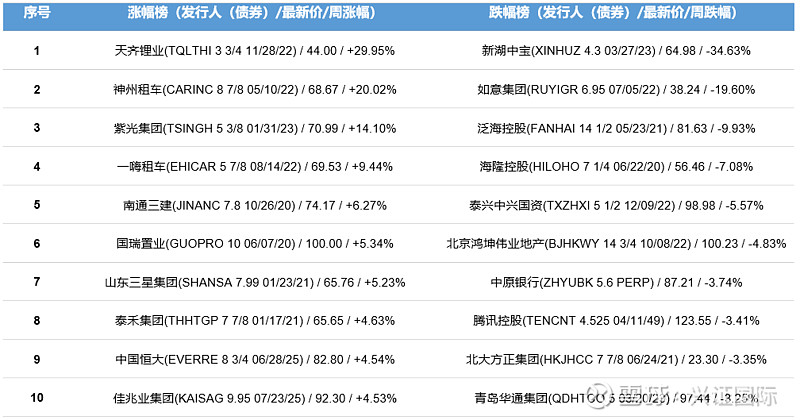Select the 国瑞置业 GUOPRO entry
The image size is (800, 420).
(x=255, y=244)
